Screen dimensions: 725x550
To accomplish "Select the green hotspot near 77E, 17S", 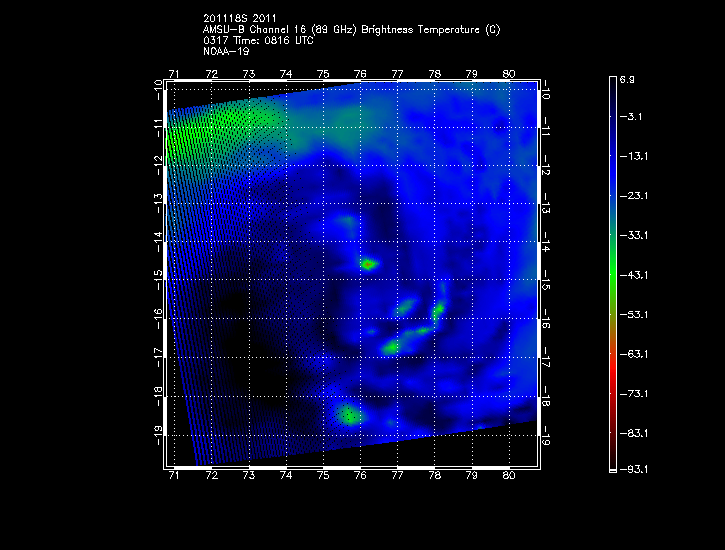I will pyautogui.click(x=391, y=347).
